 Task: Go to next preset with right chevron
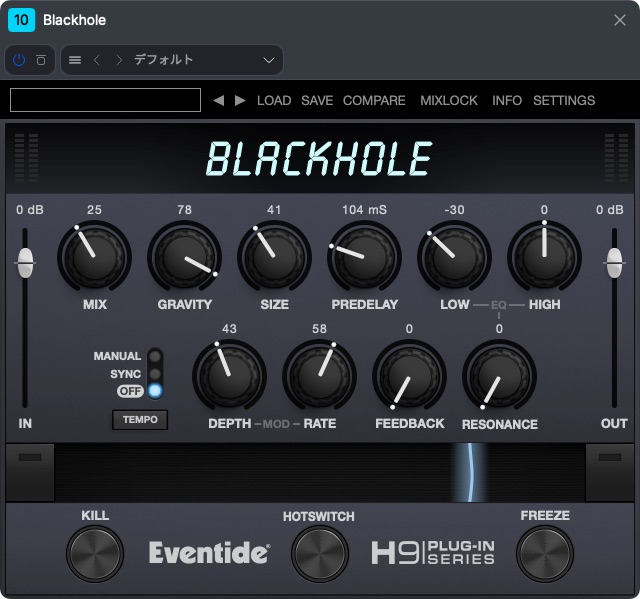pyautogui.click(x=119, y=60)
